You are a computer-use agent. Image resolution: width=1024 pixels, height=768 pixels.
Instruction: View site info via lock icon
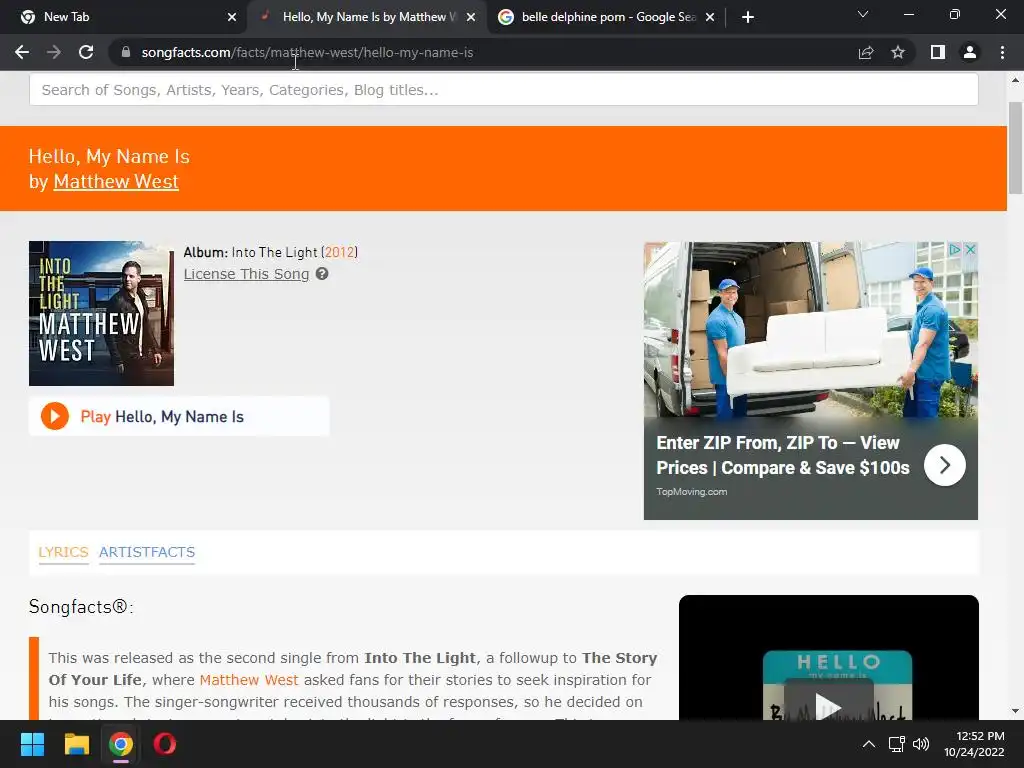tap(126, 52)
